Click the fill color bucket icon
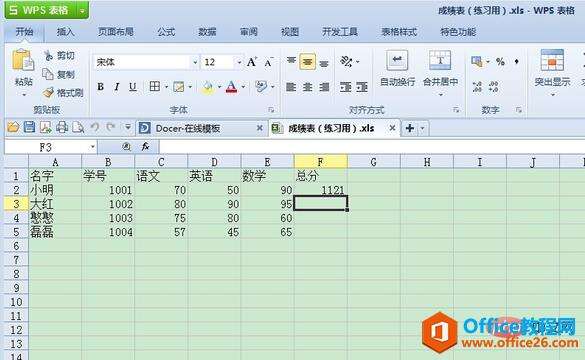585x360 pixels. click(x=207, y=87)
